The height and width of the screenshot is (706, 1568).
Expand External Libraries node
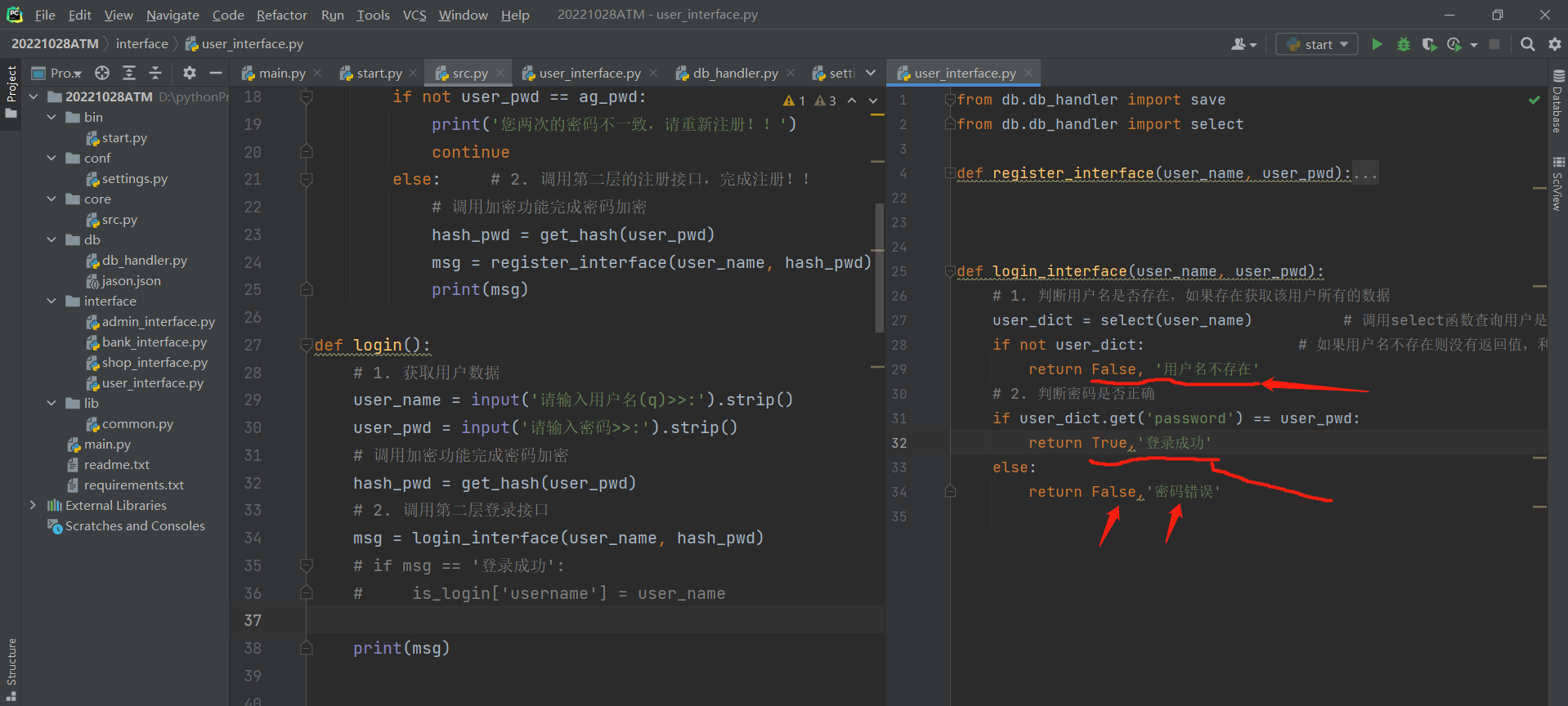tap(33, 505)
